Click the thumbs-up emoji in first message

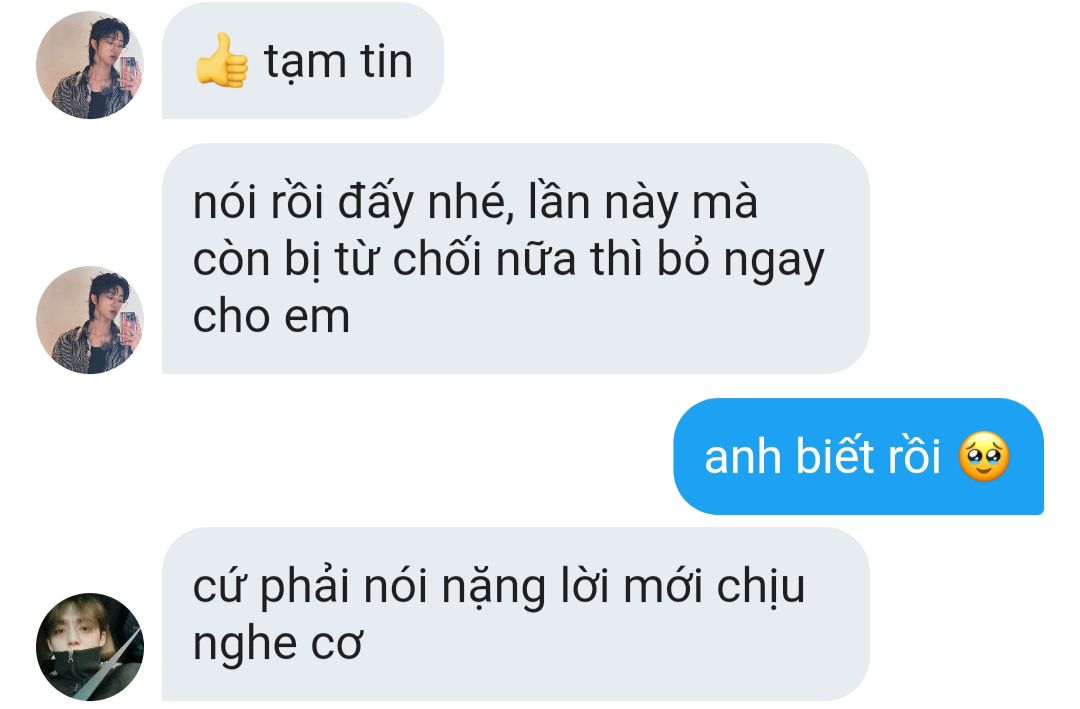pos(221,61)
